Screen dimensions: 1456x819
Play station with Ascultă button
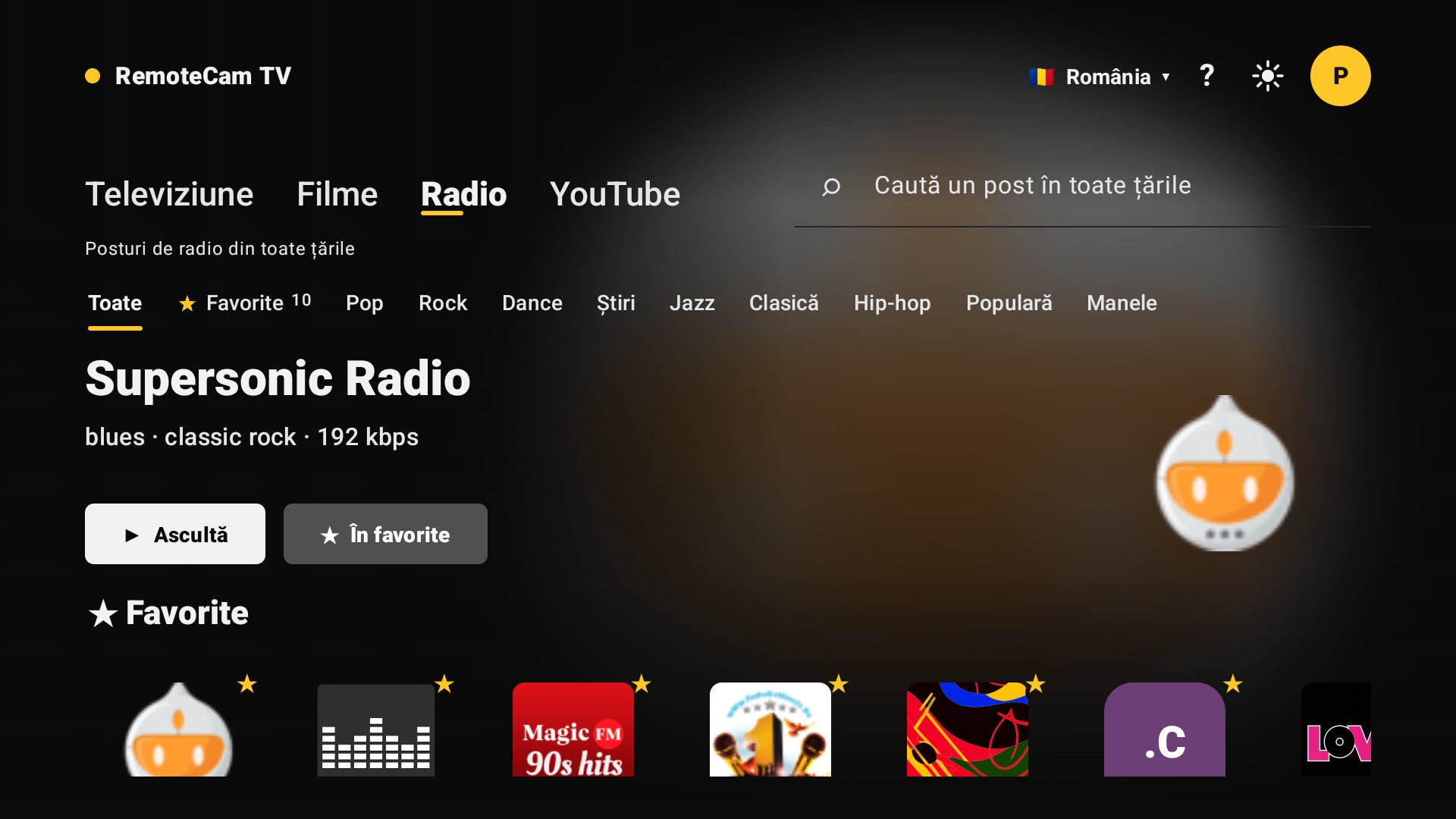point(175,534)
